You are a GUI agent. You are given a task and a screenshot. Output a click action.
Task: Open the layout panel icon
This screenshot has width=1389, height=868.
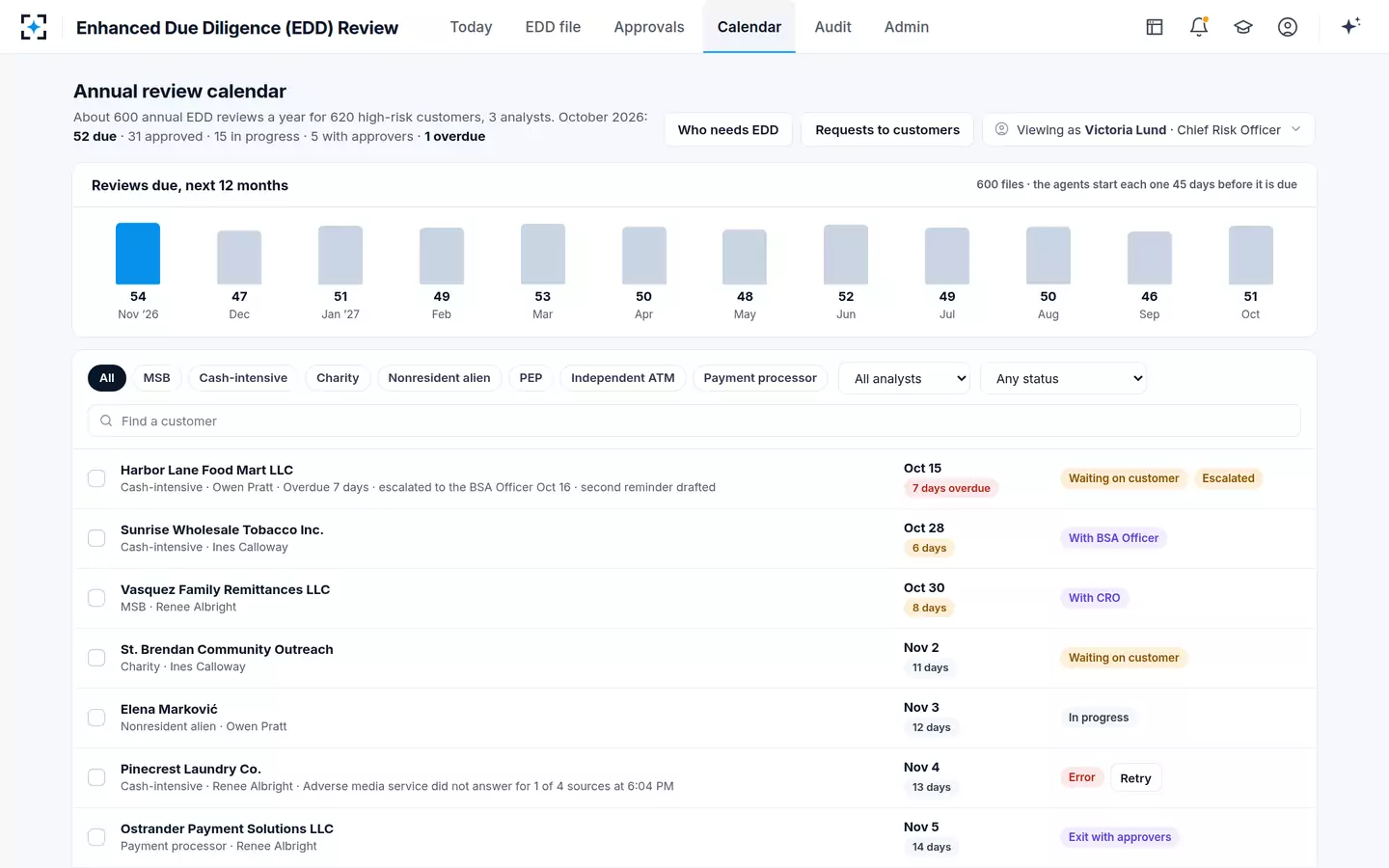(1155, 27)
